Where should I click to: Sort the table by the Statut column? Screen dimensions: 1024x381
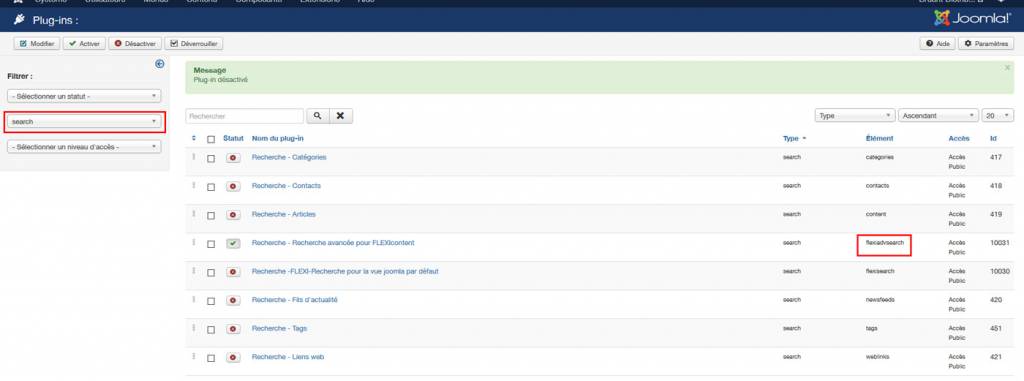pos(233,139)
